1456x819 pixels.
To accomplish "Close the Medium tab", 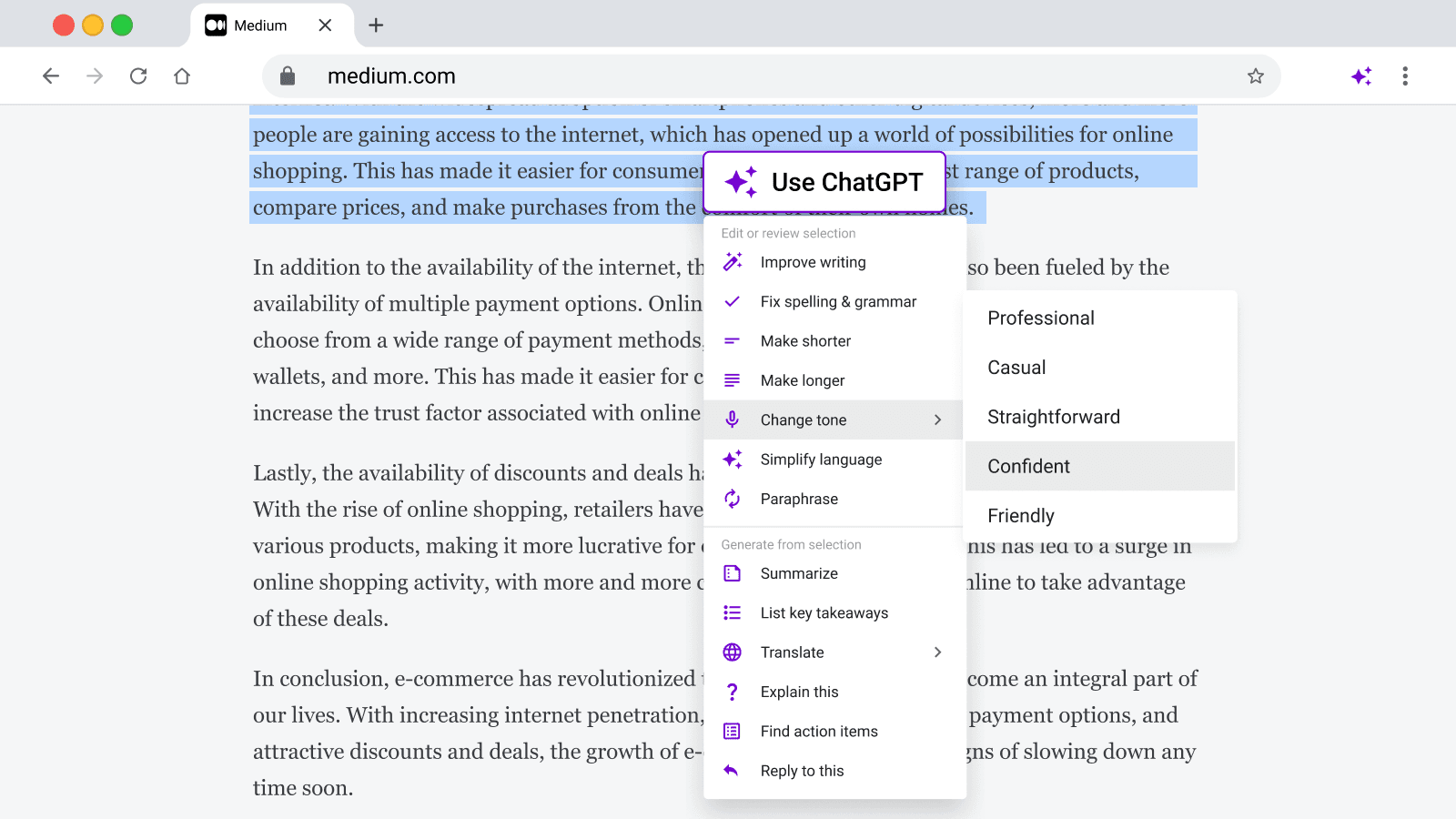I will [x=325, y=25].
